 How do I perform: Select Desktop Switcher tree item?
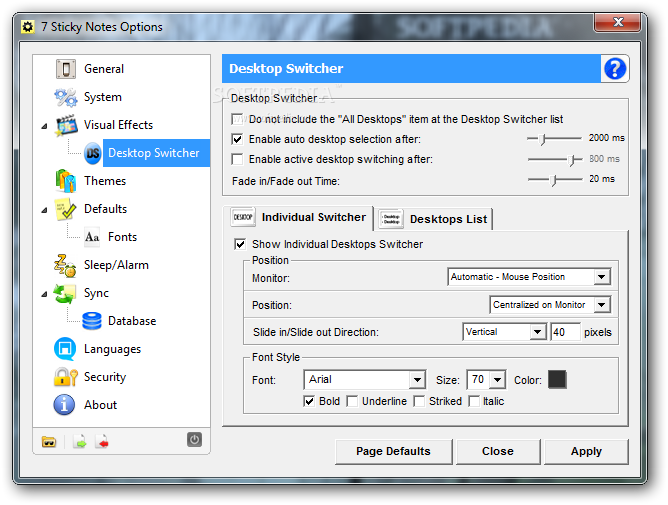click(x=154, y=153)
